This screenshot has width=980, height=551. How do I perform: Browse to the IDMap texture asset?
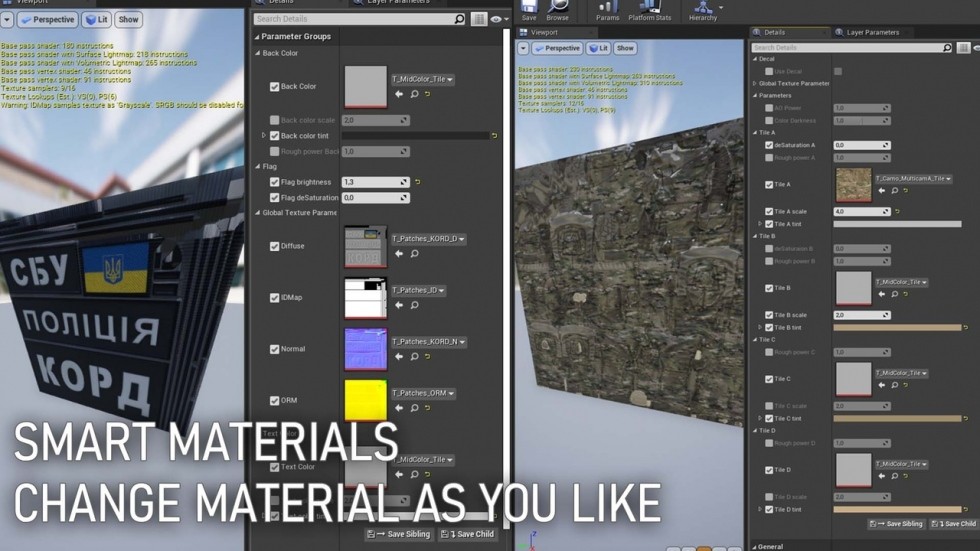click(x=414, y=305)
